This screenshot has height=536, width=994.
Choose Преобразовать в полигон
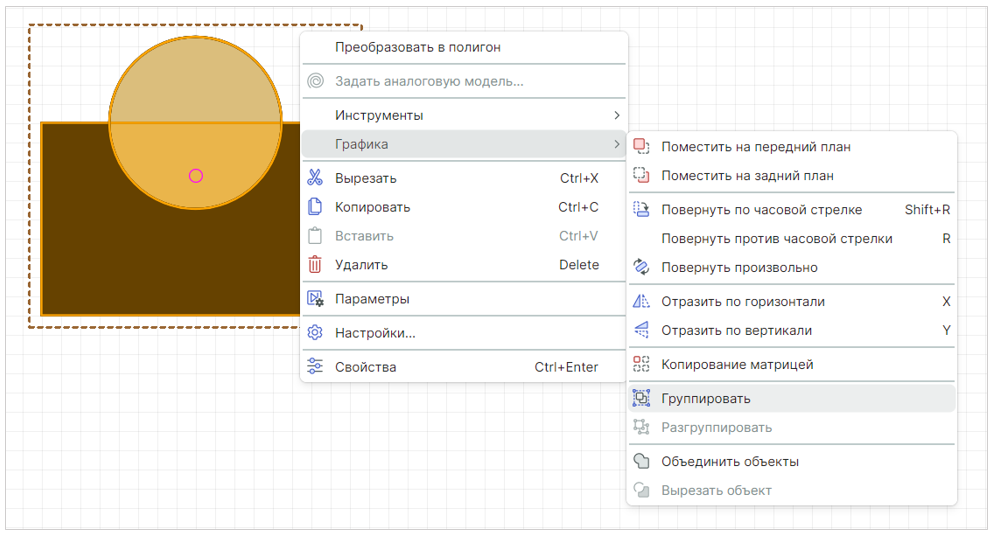(418, 47)
